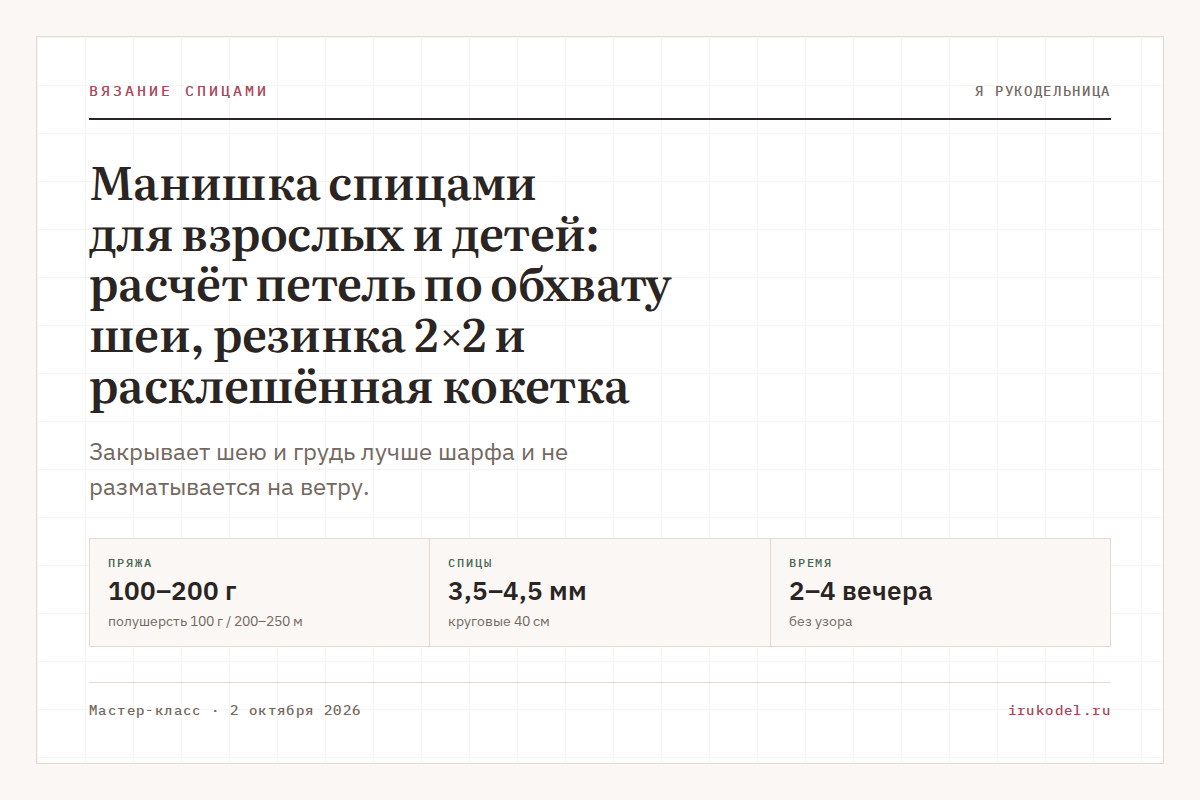Open the irukodel.ru link
The width and height of the screenshot is (1200, 800).
pos(1060,711)
